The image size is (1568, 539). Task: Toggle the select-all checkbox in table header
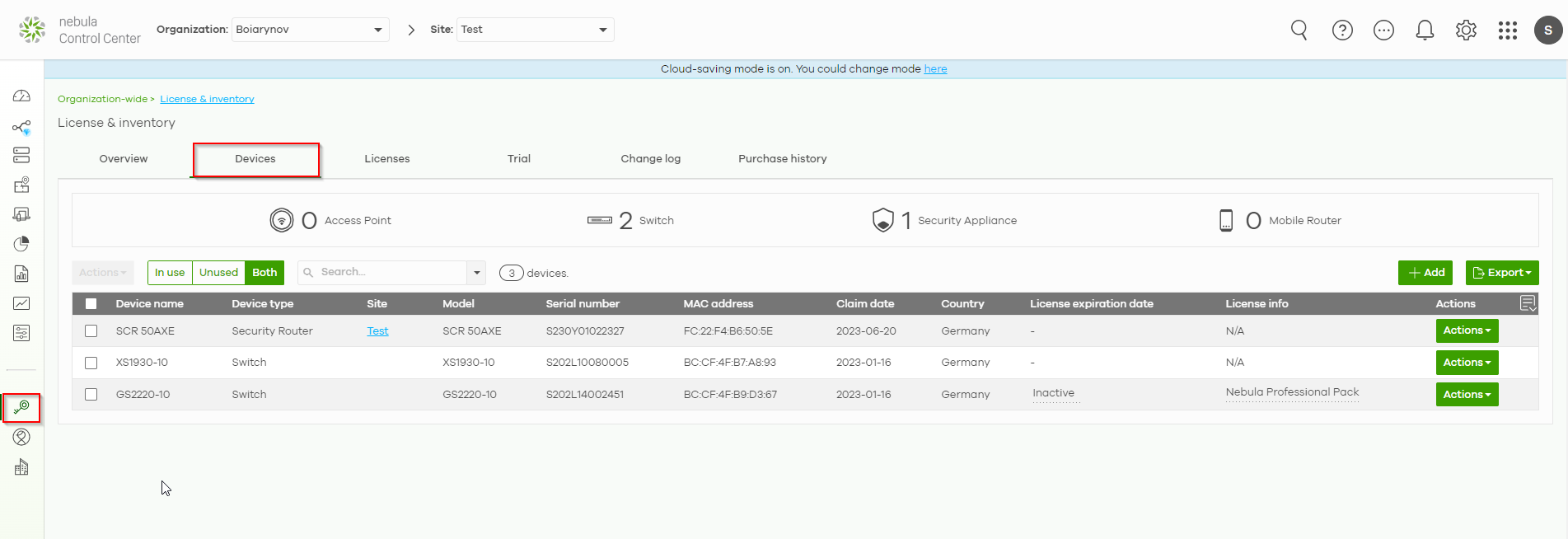tap(91, 304)
